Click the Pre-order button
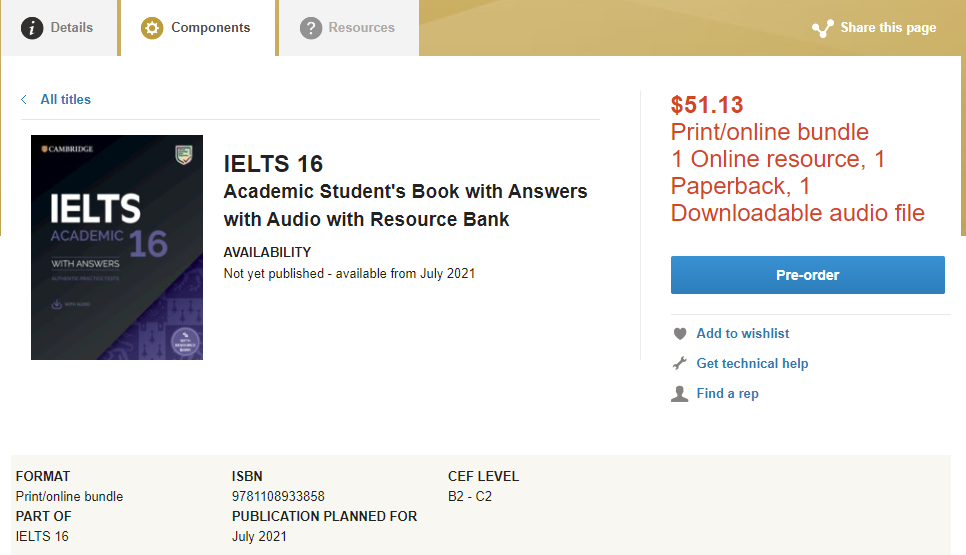 tap(808, 275)
